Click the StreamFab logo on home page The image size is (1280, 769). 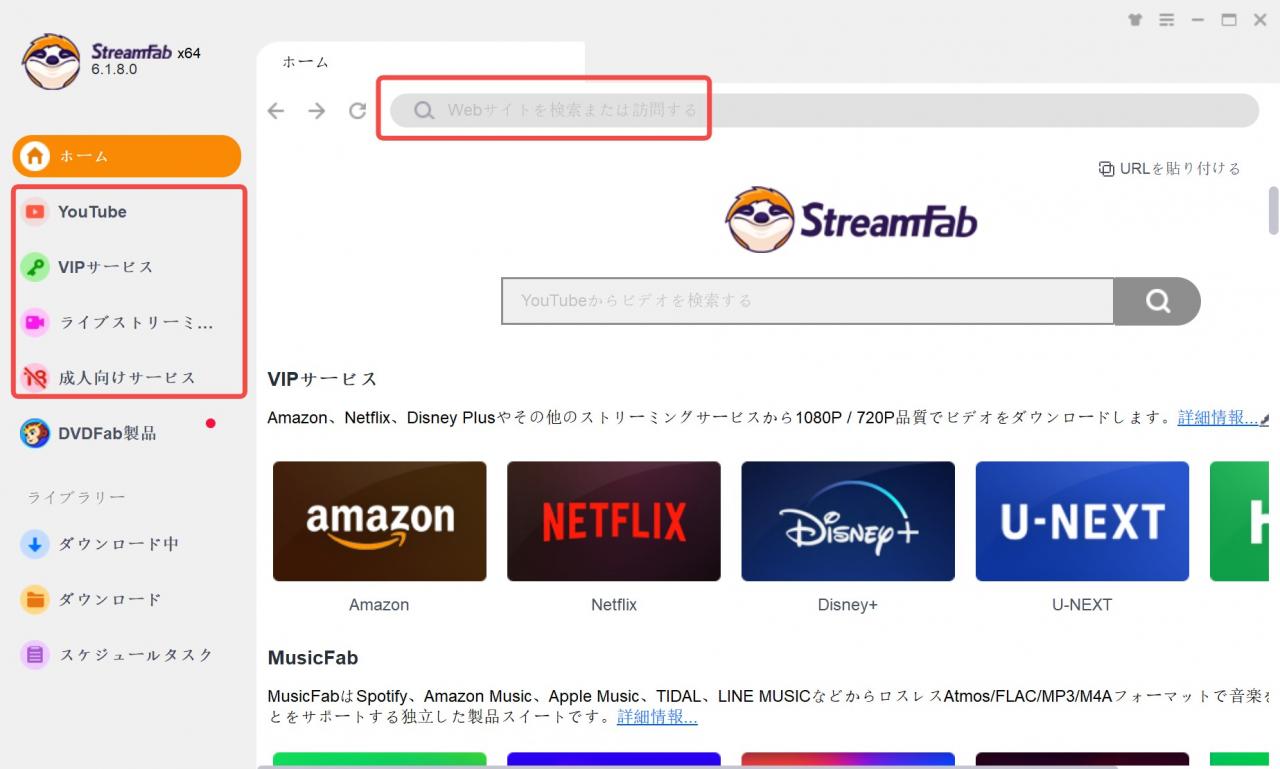pyautogui.click(x=851, y=219)
